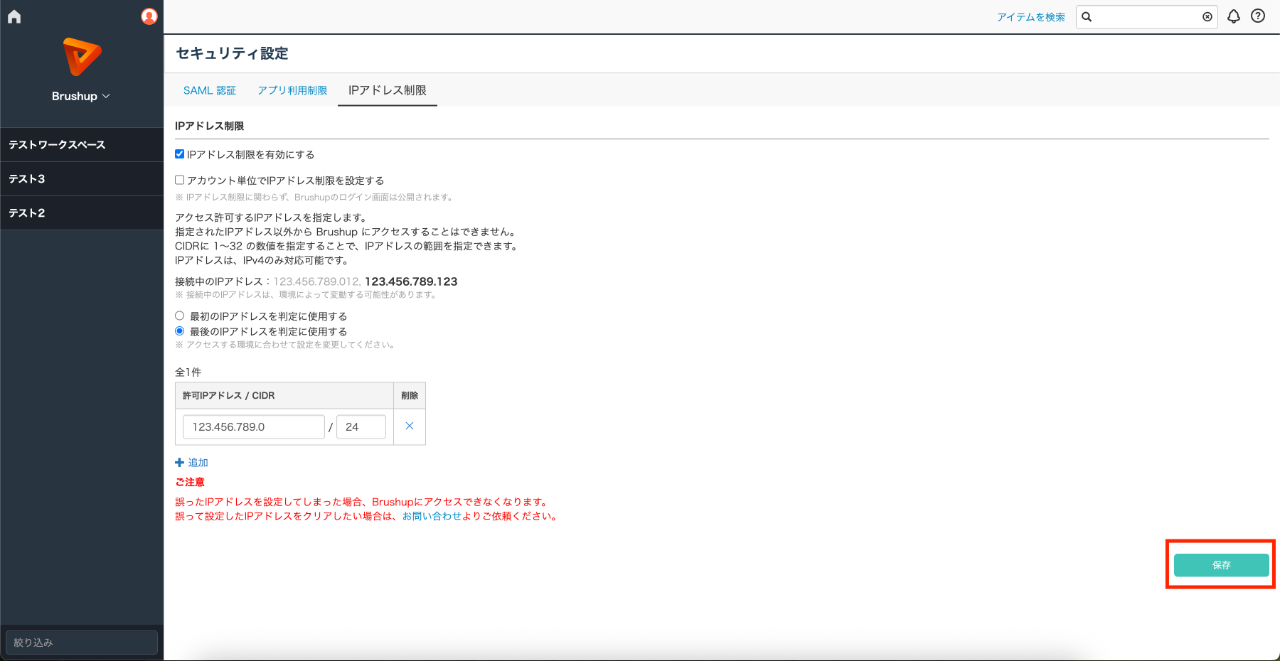Open the notification bell icon
1280x661 pixels.
coord(1233,16)
